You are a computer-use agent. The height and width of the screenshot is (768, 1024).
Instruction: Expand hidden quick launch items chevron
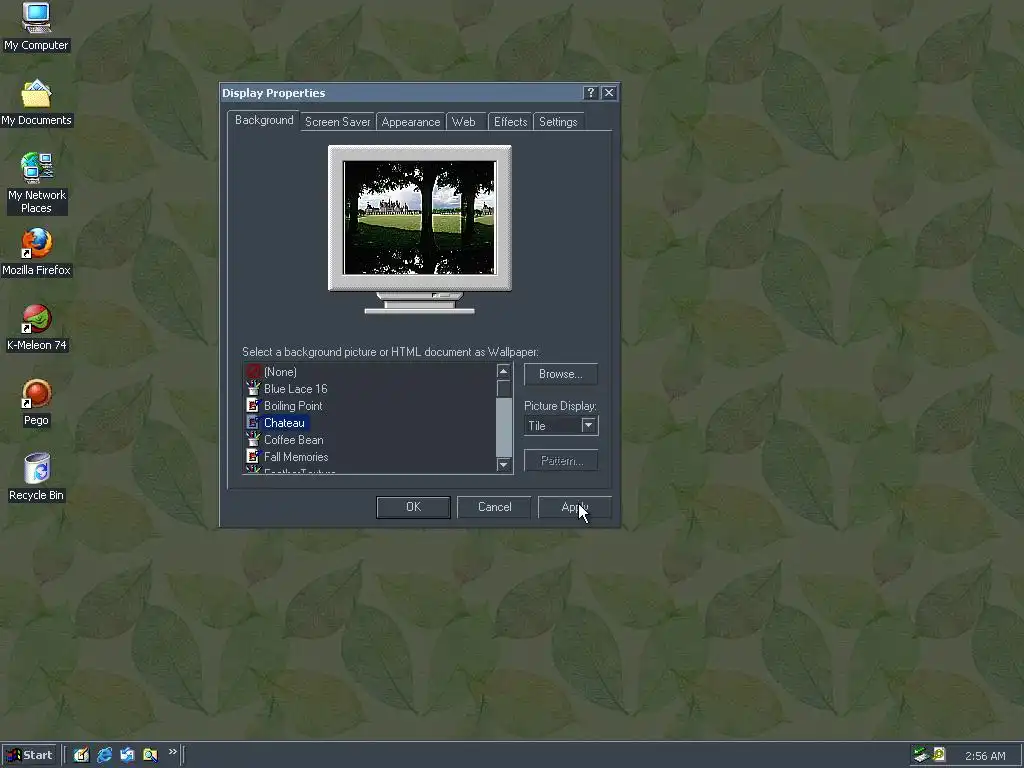click(x=172, y=752)
